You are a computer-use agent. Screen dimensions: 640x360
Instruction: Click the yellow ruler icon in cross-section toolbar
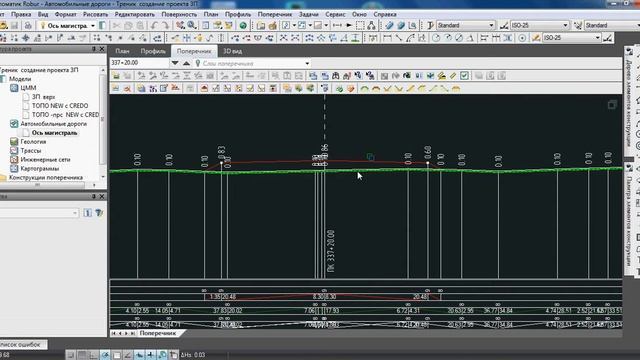(453, 76)
